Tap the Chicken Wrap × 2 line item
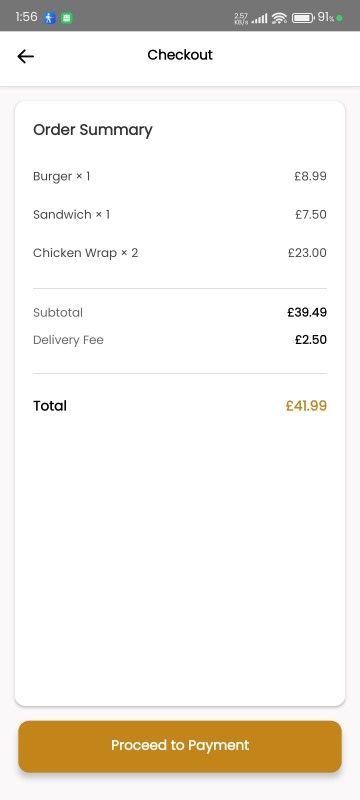 180,253
